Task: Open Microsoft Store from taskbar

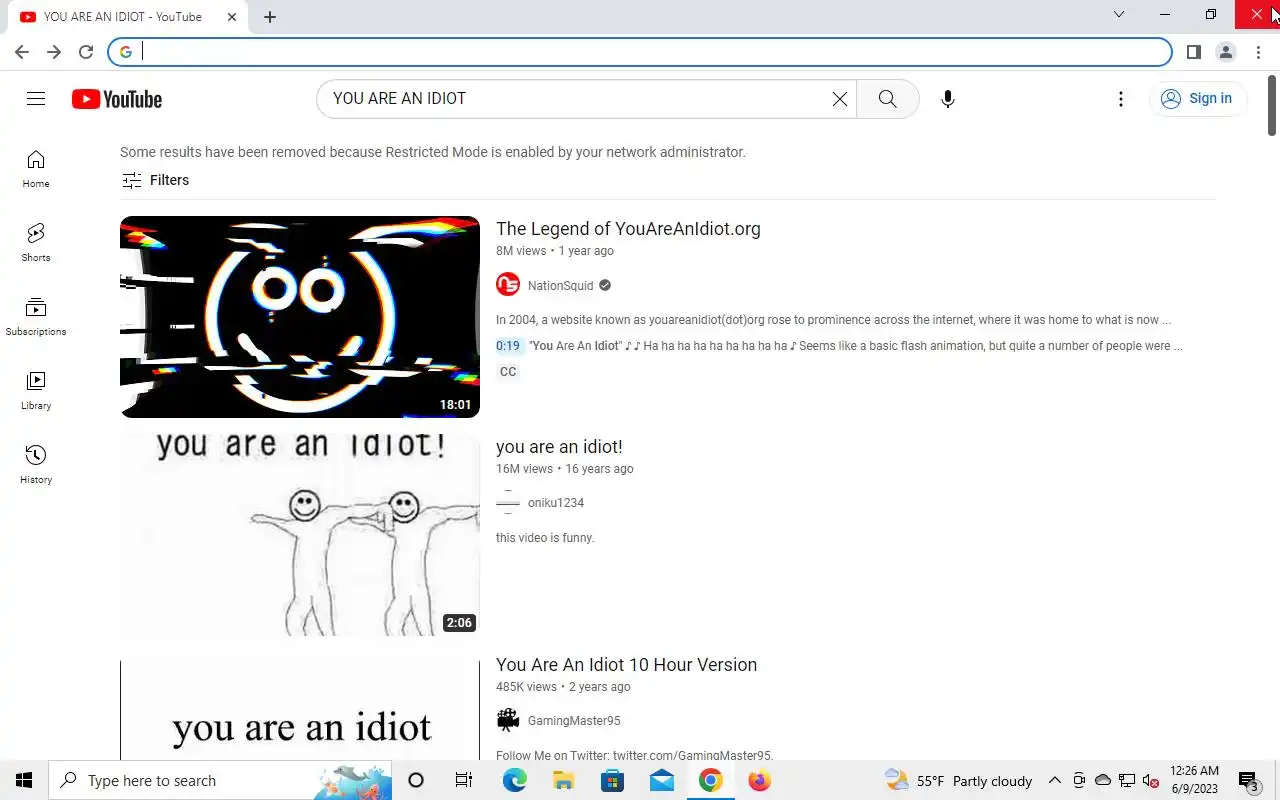Action: 613,781
